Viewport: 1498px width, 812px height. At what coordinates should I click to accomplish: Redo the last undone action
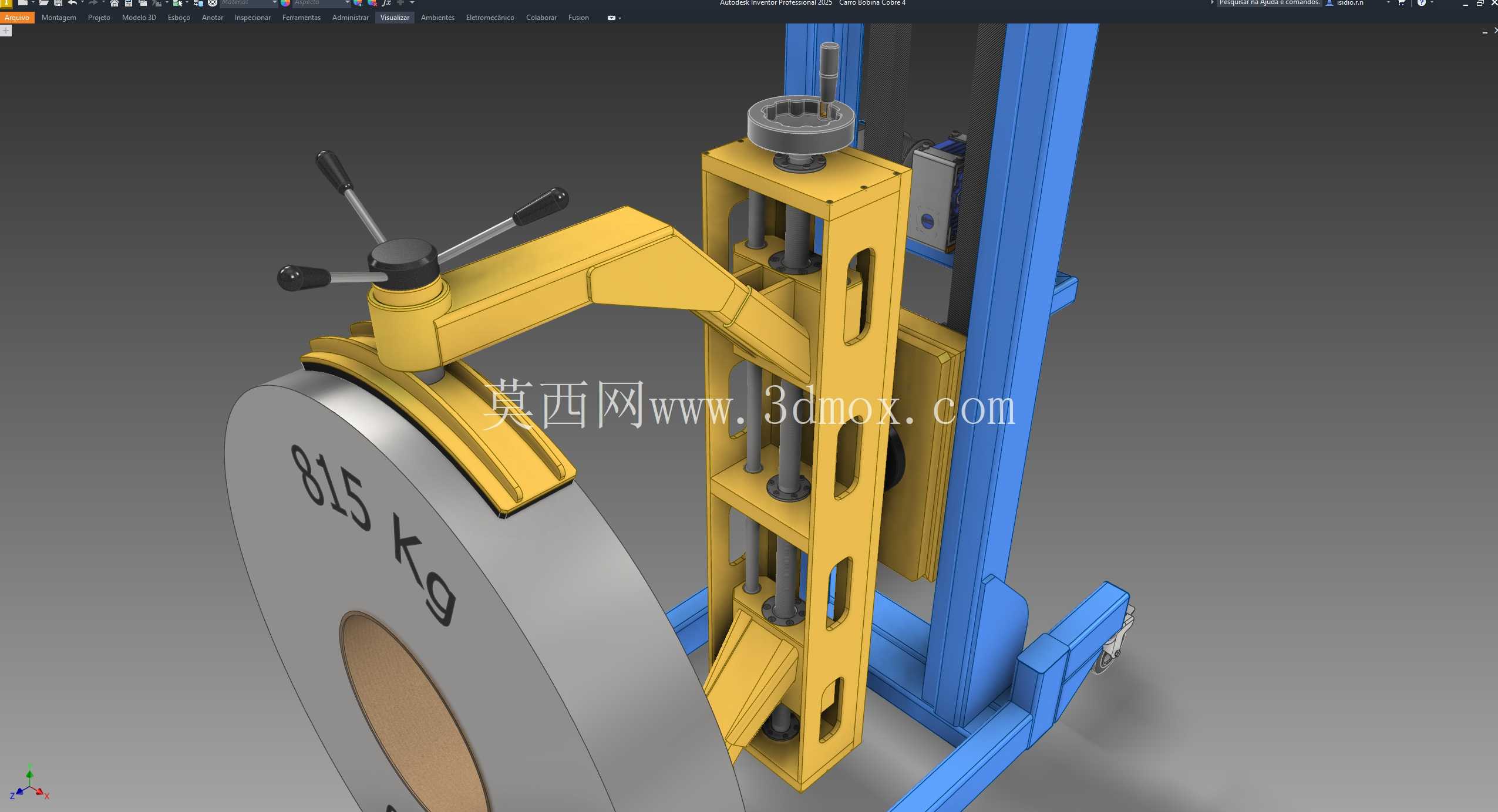(93, 3)
